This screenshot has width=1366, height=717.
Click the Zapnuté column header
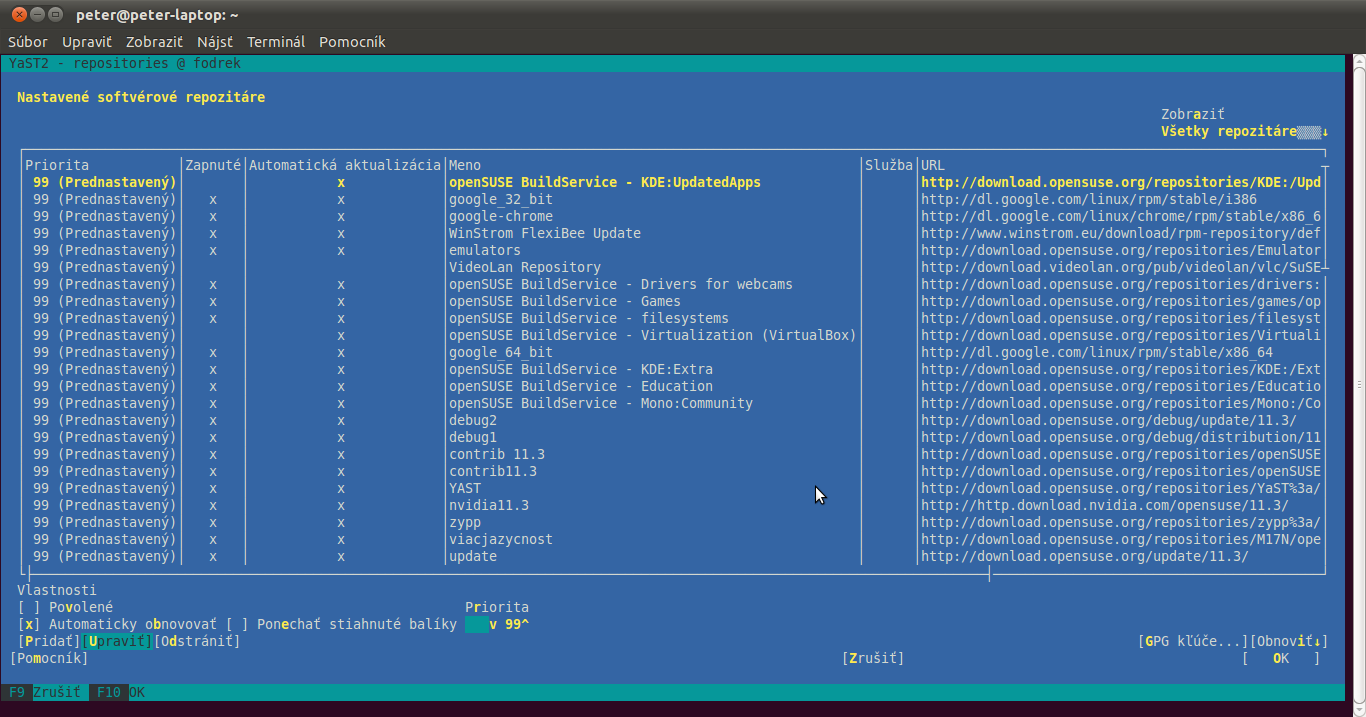(213, 165)
